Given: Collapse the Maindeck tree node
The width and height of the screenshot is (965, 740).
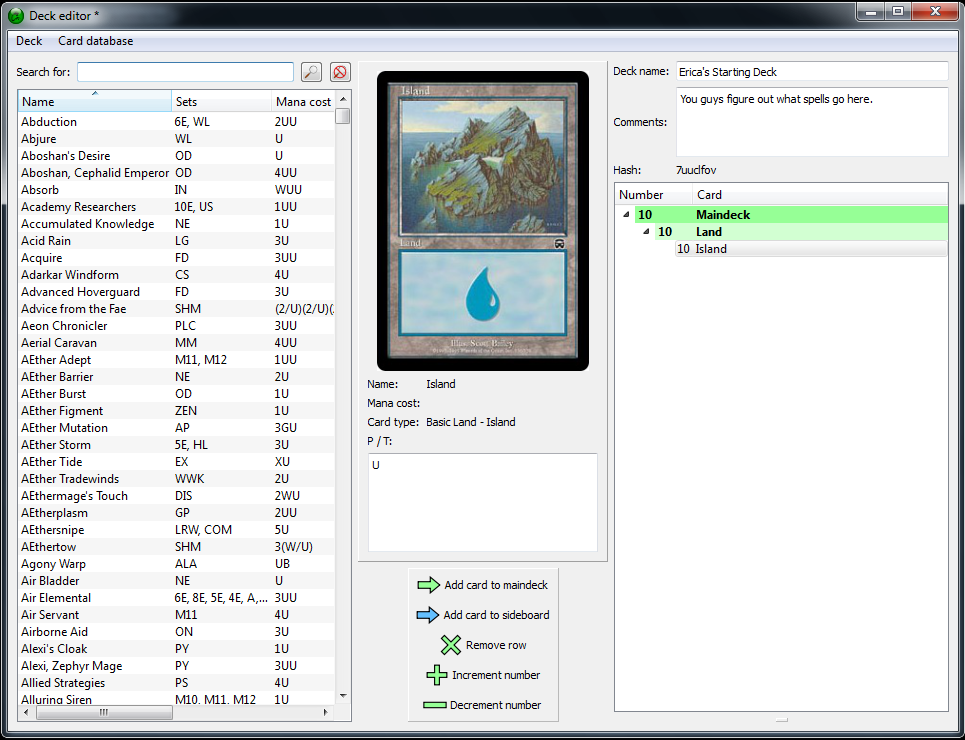Looking at the screenshot, I should click(x=626, y=215).
